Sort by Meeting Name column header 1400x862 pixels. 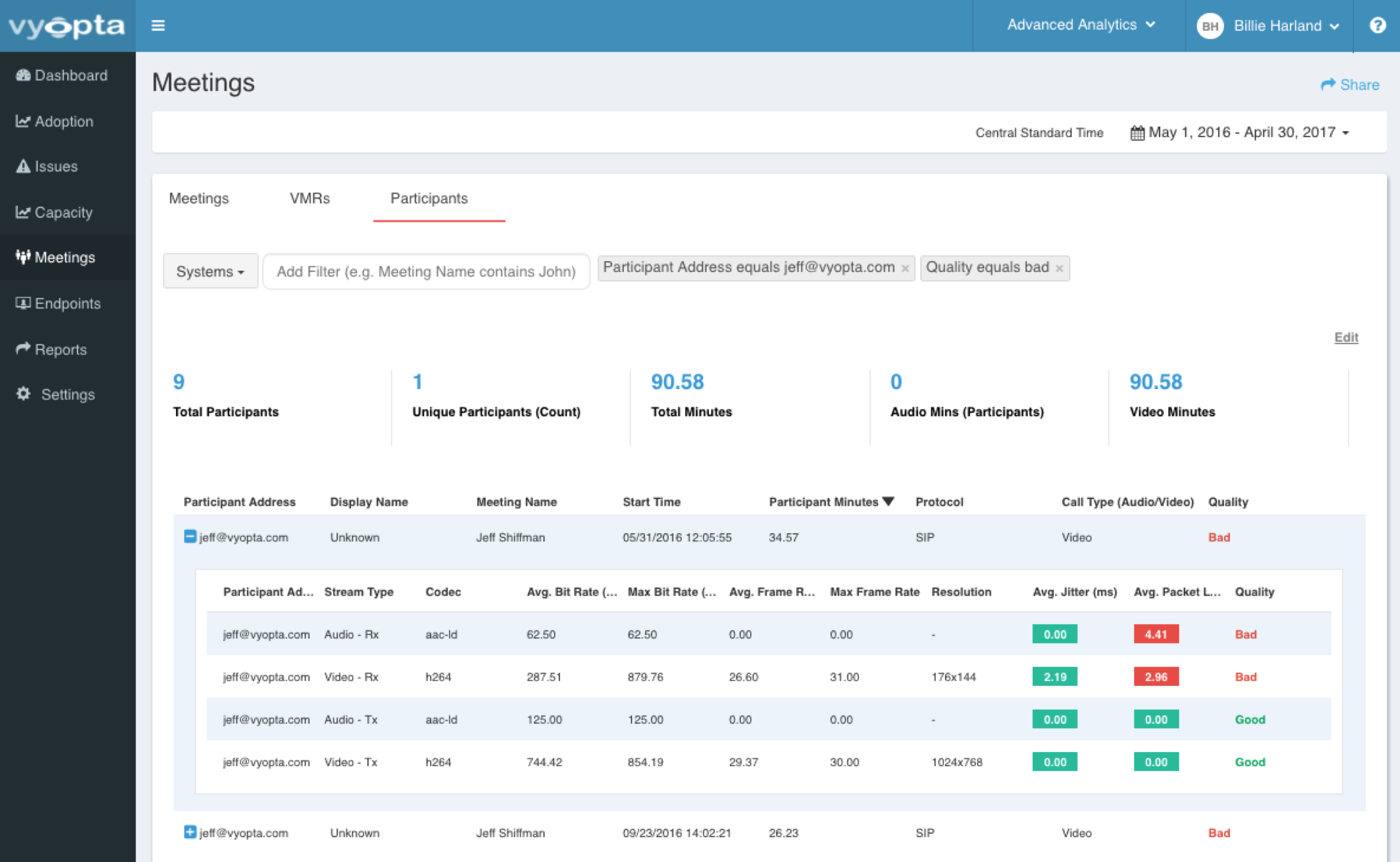[x=516, y=502]
